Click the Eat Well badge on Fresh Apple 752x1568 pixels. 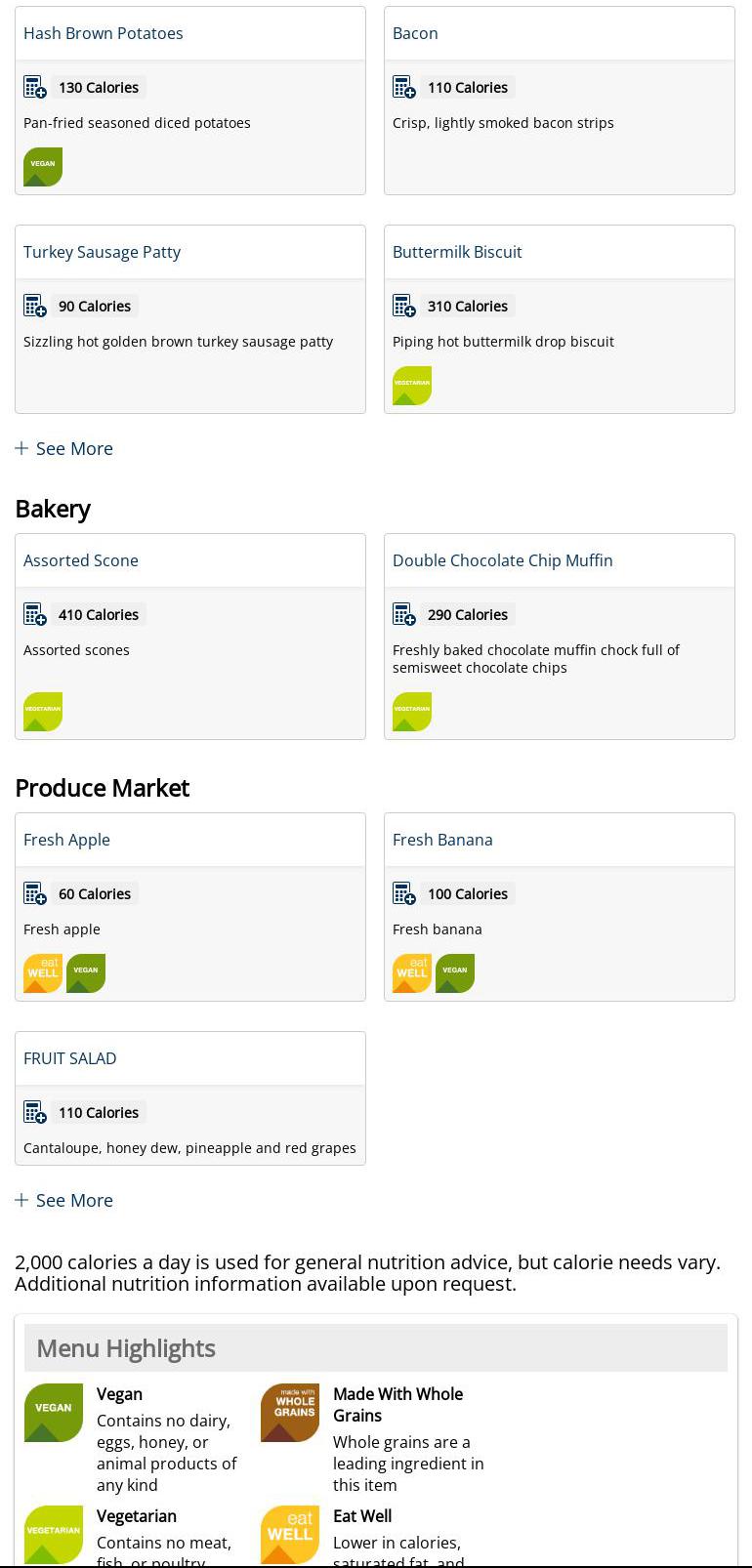[x=43, y=972]
